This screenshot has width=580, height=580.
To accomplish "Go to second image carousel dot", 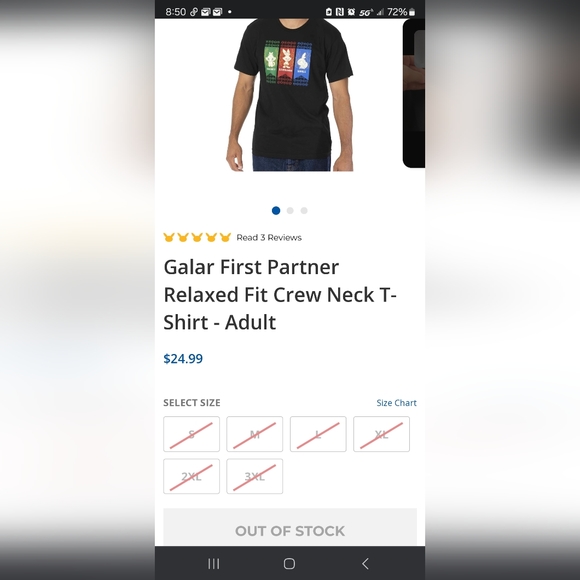I will pyautogui.click(x=290, y=210).
